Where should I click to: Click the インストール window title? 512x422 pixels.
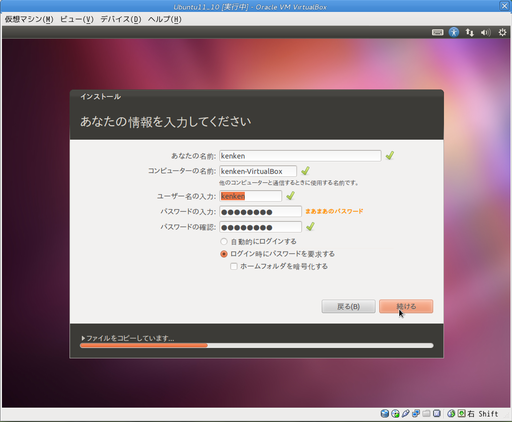pyautogui.click(x=100, y=97)
